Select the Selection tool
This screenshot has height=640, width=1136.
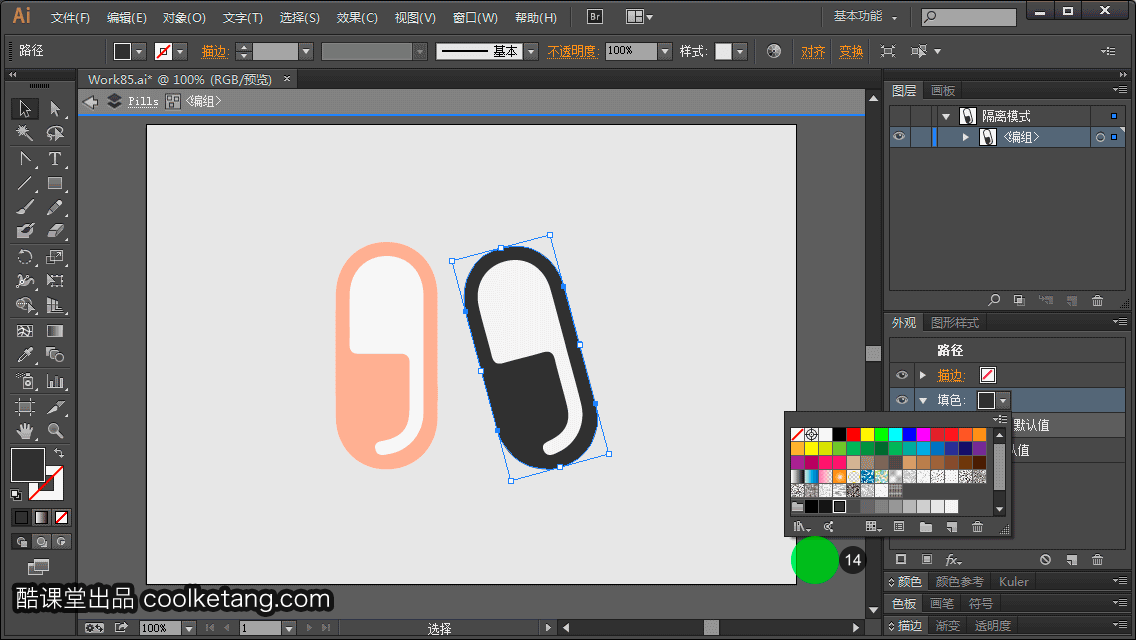25,109
